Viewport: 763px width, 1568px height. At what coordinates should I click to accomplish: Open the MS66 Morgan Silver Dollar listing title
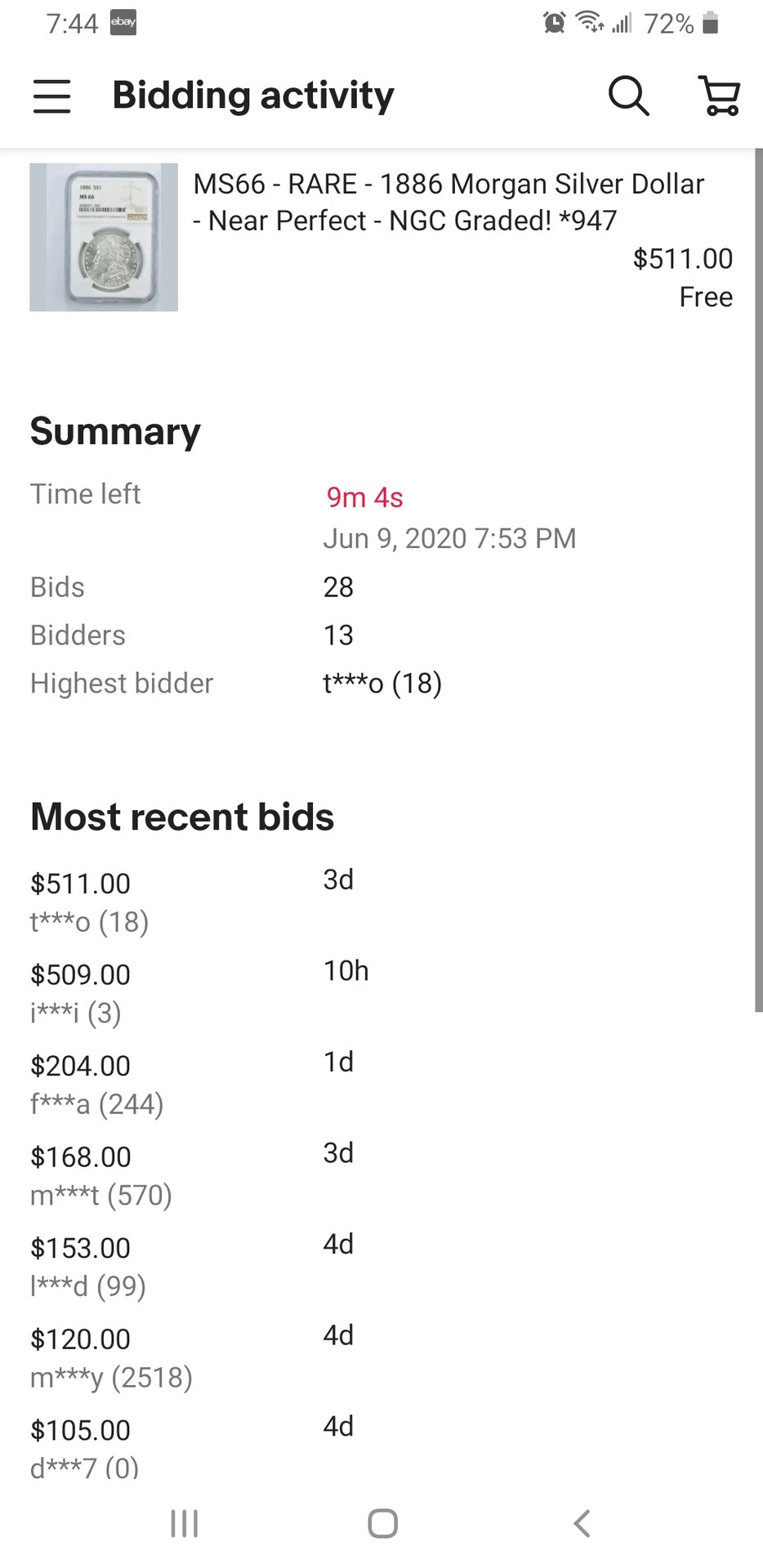click(448, 202)
